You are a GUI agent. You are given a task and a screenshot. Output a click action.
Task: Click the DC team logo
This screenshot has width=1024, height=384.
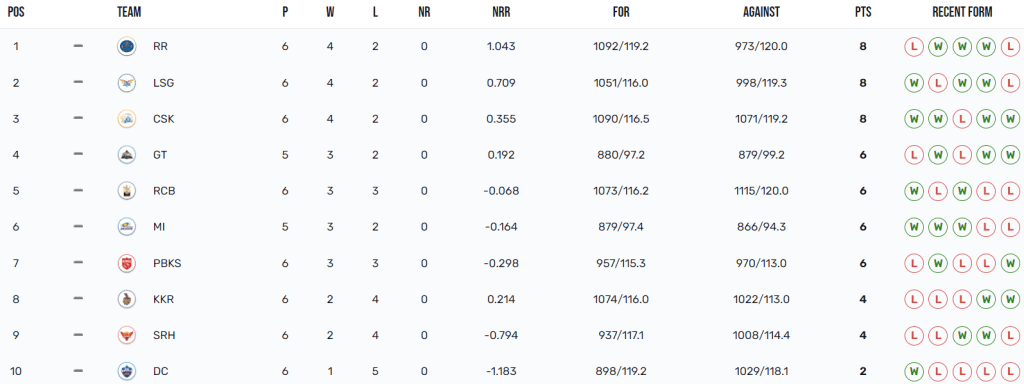click(x=126, y=371)
